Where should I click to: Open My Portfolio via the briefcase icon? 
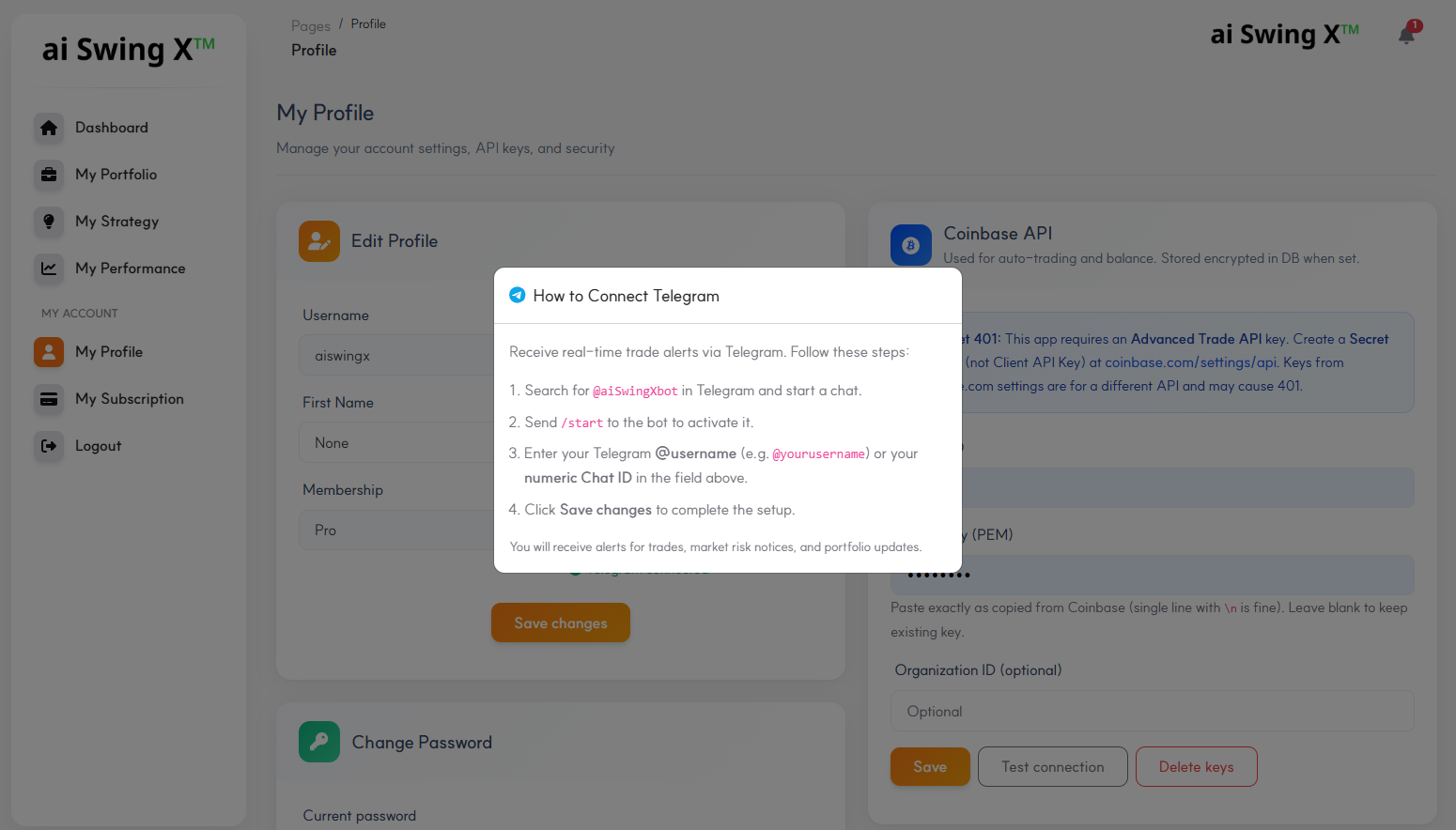(x=49, y=175)
